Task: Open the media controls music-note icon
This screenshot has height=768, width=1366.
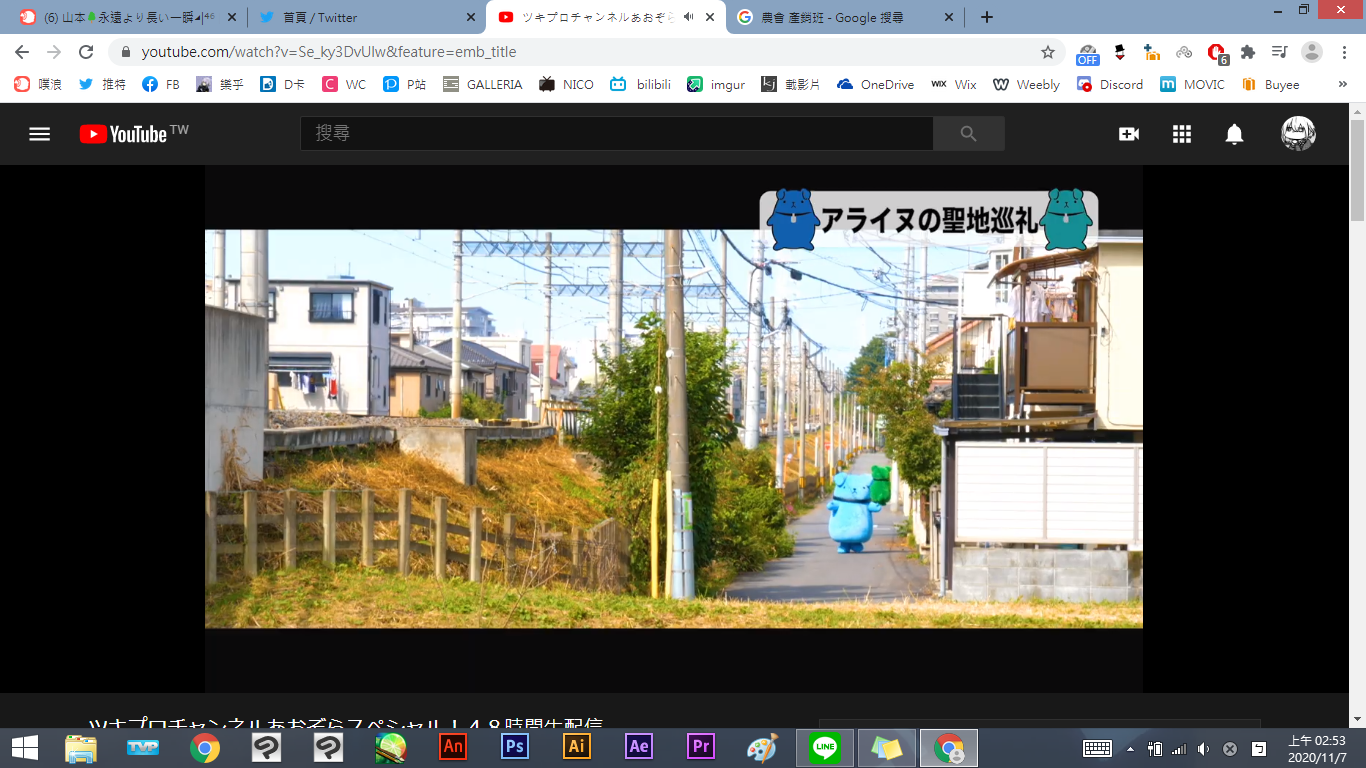Action: pyautogui.click(x=1279, y=52)
